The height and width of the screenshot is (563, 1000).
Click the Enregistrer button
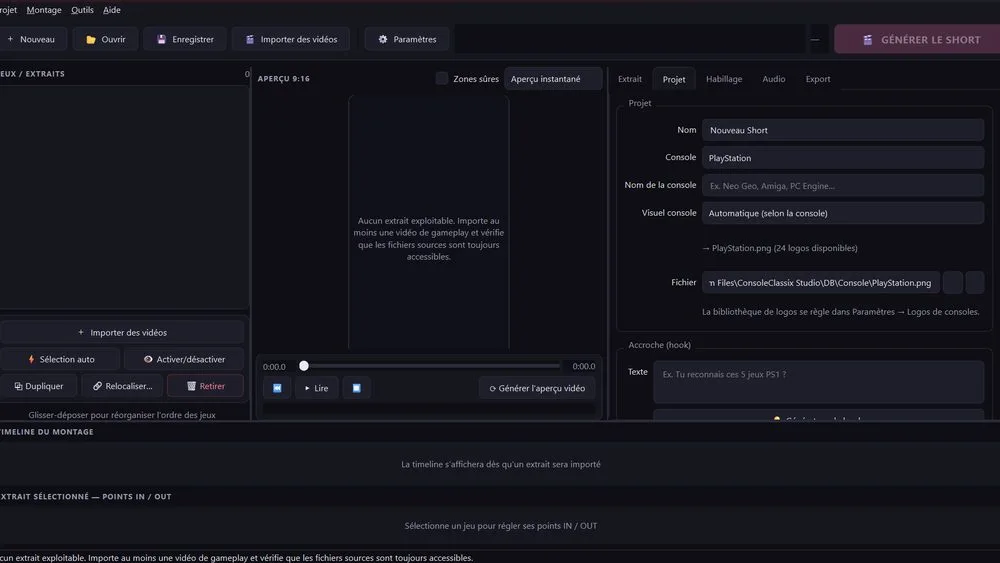(x=185, y=39)
